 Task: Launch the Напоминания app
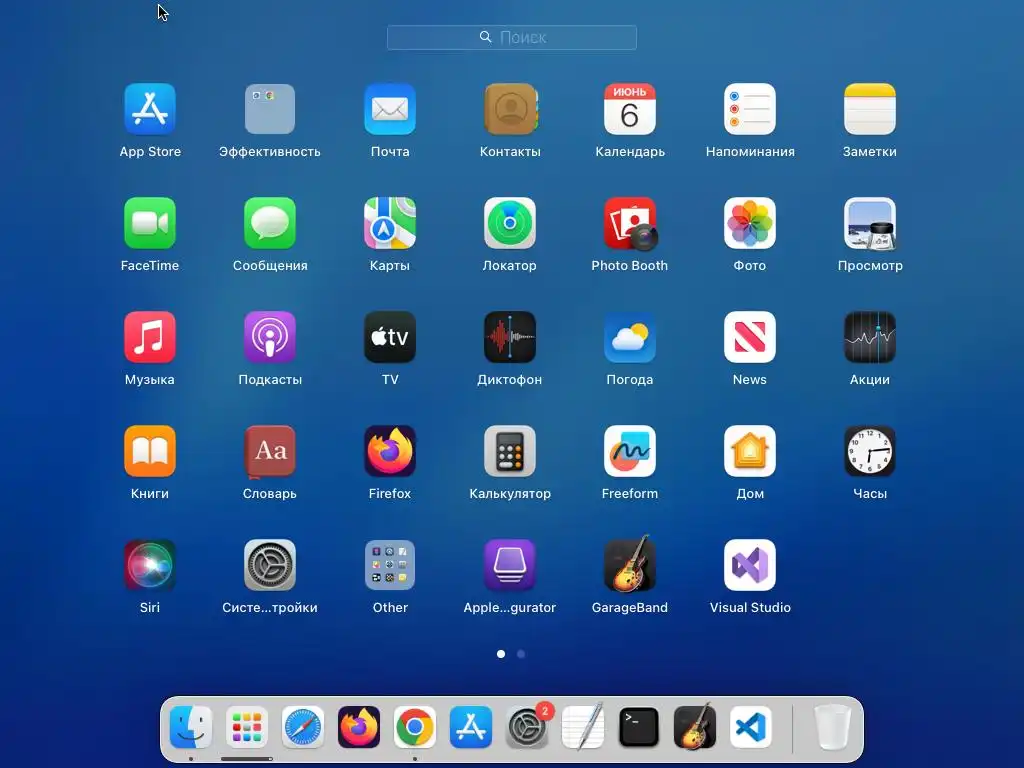(x=750, y=109)
